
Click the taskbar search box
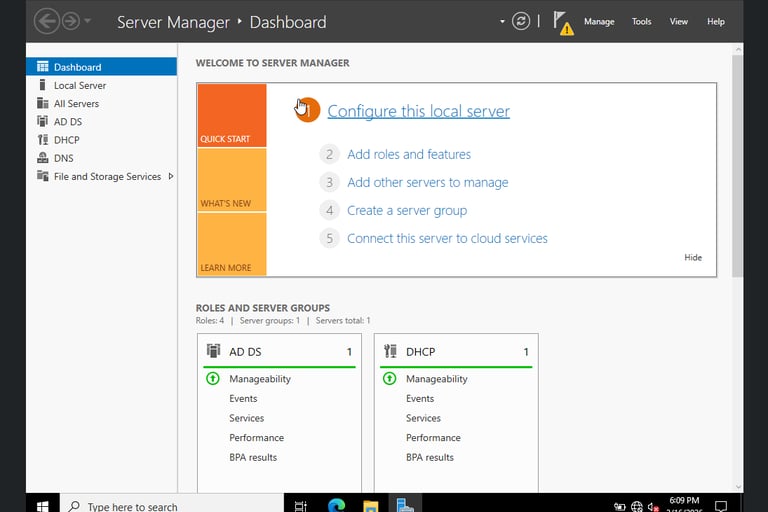(171, 505)
